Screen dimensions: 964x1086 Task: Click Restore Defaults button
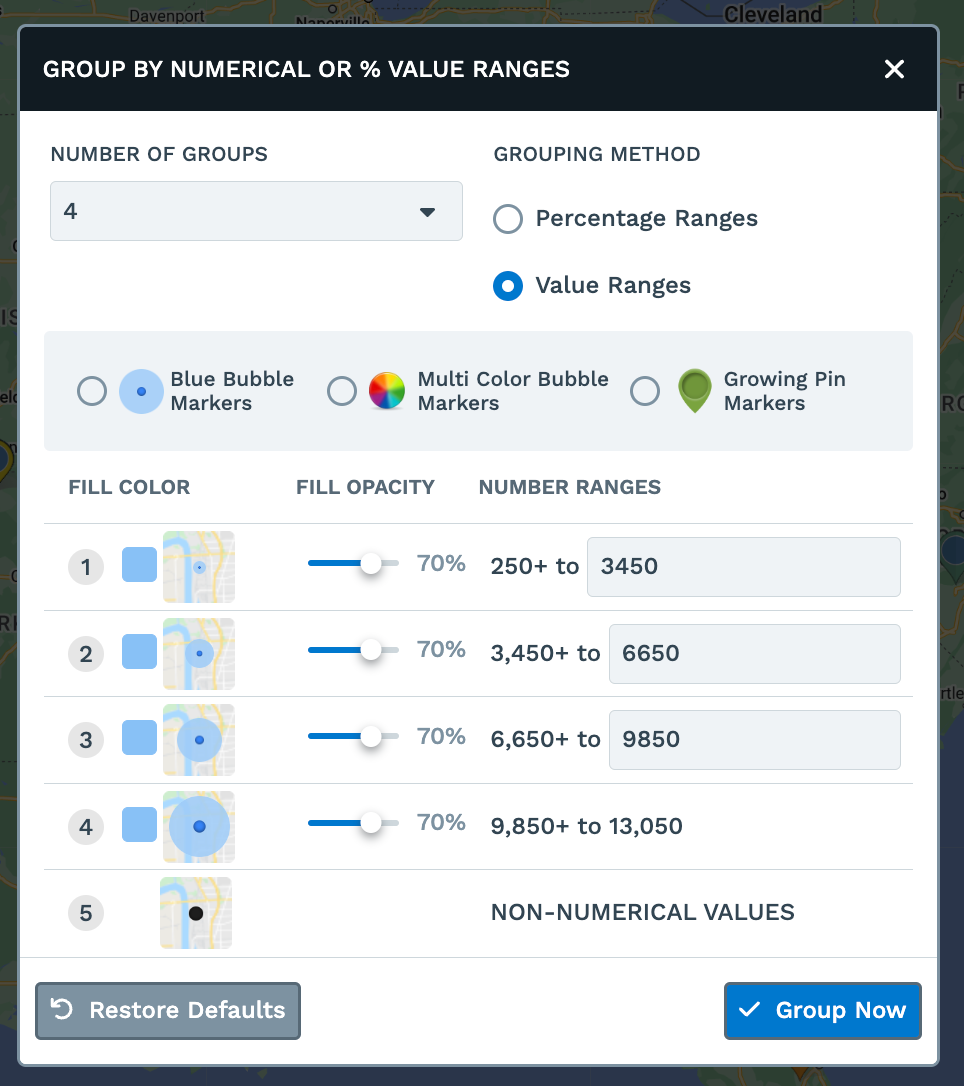pyautogui.click(x=168, y=1011)
